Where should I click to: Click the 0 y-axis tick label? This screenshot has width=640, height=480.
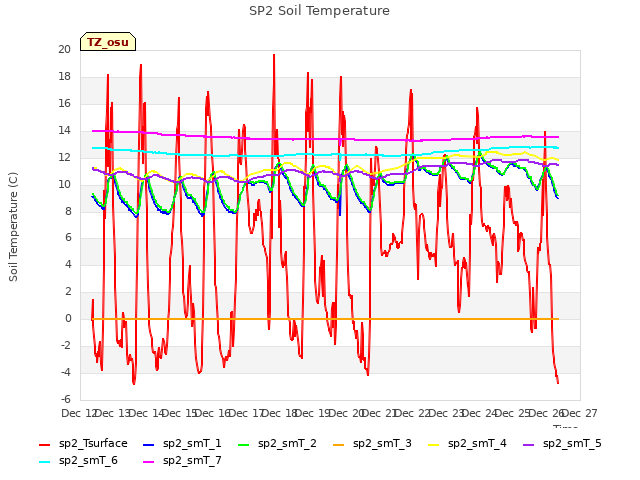68,319
